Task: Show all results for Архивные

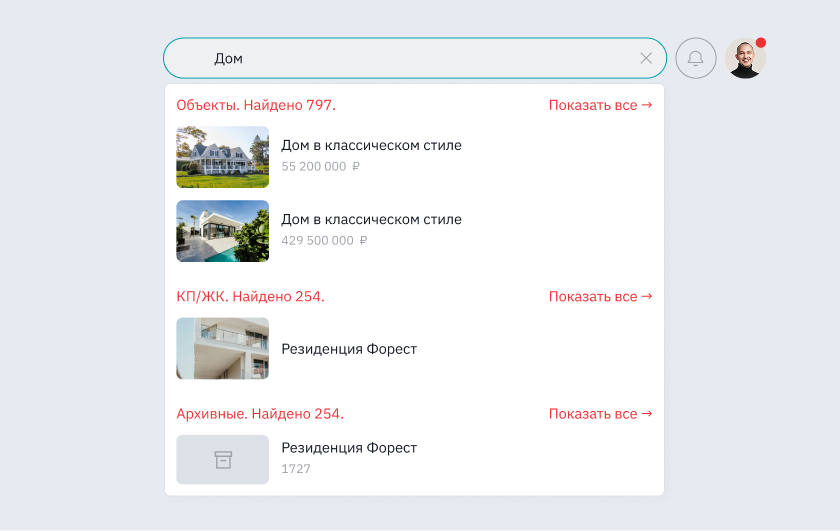Action: [x=600, y=414]
